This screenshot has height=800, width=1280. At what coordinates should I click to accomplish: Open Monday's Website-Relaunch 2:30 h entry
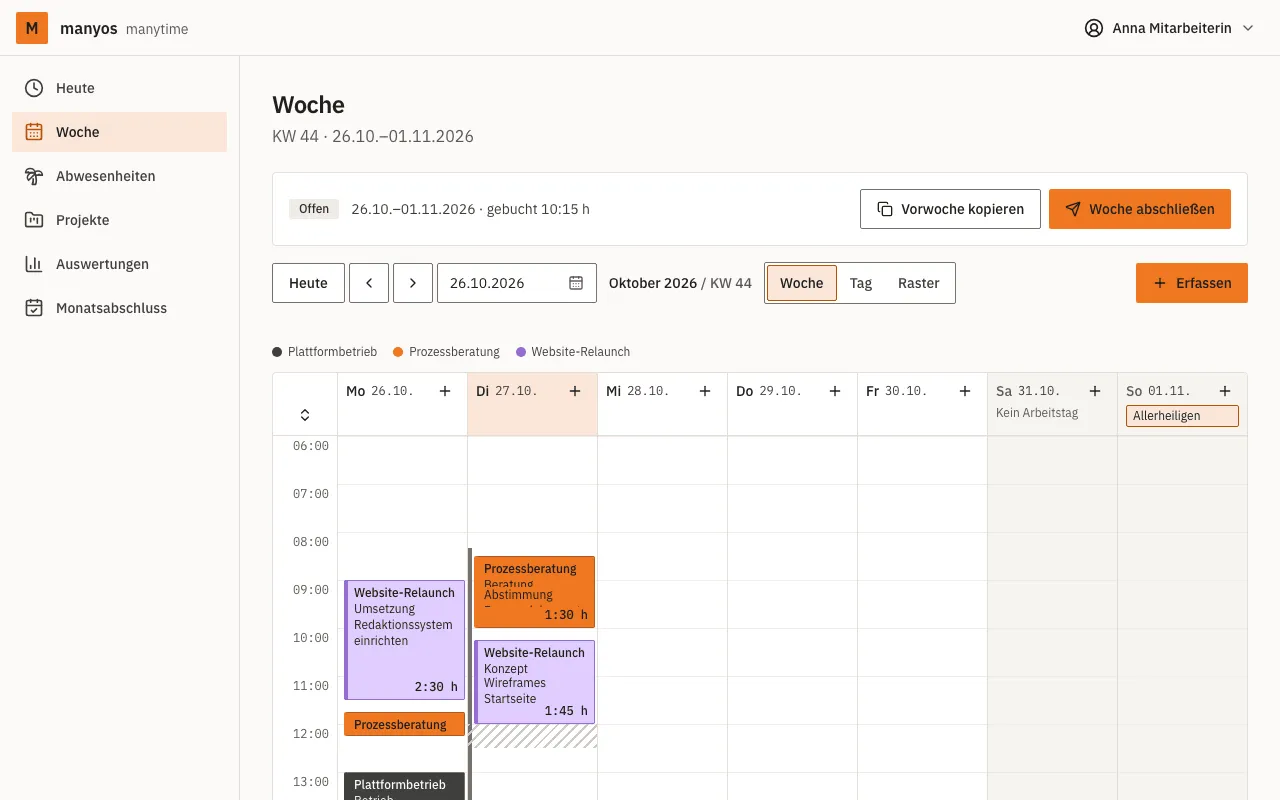[404, 640]
